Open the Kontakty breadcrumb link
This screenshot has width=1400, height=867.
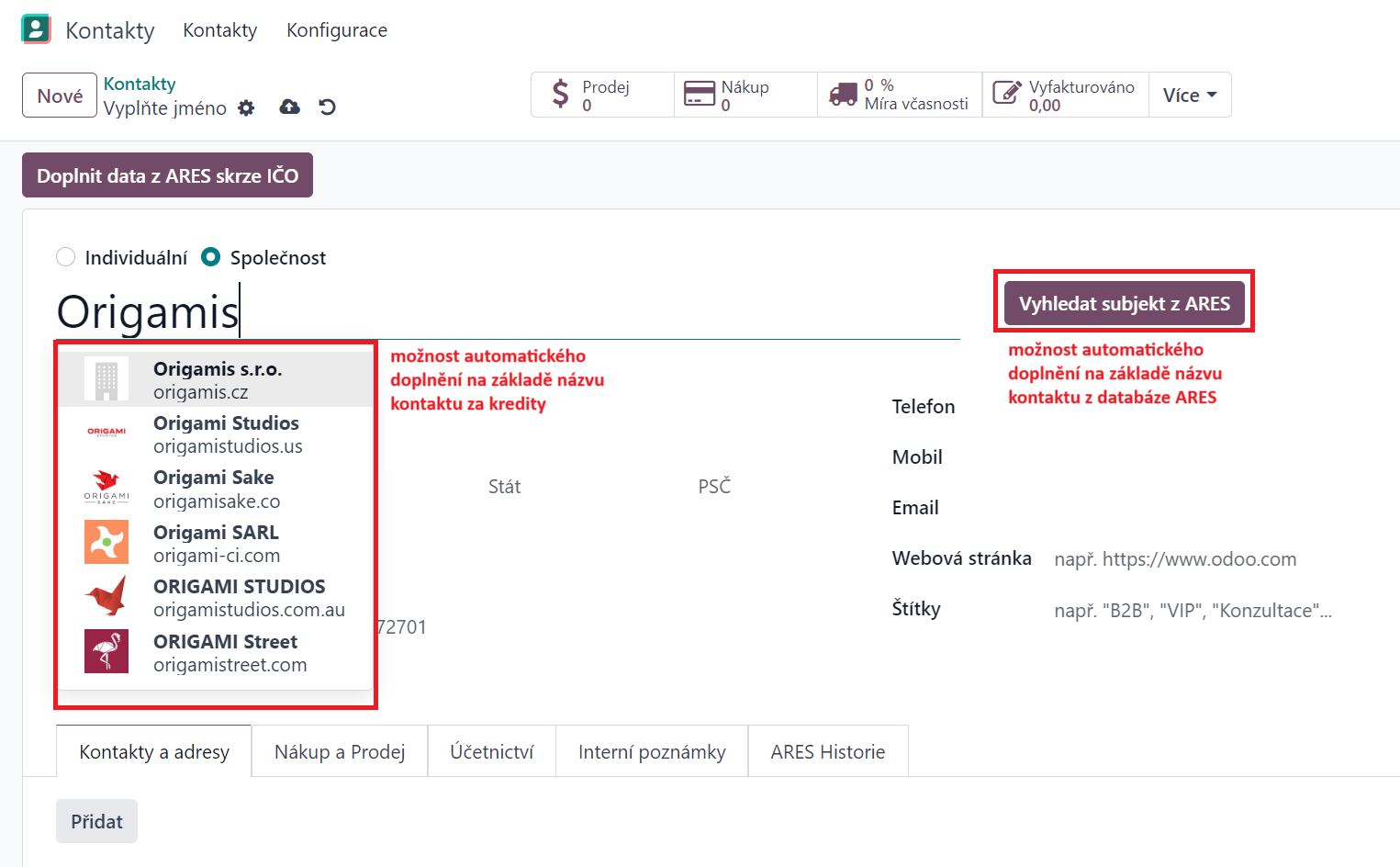pyautogui.click(x=140, y=84)
